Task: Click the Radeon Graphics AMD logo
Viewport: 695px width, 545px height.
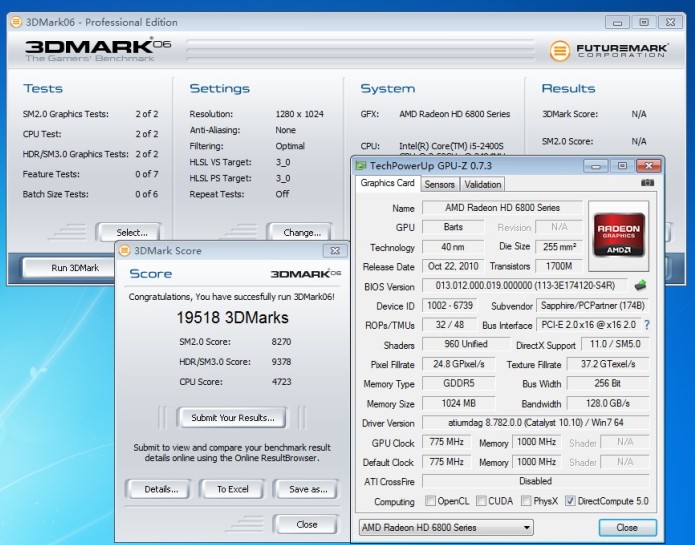Action: tap(619, 235)
